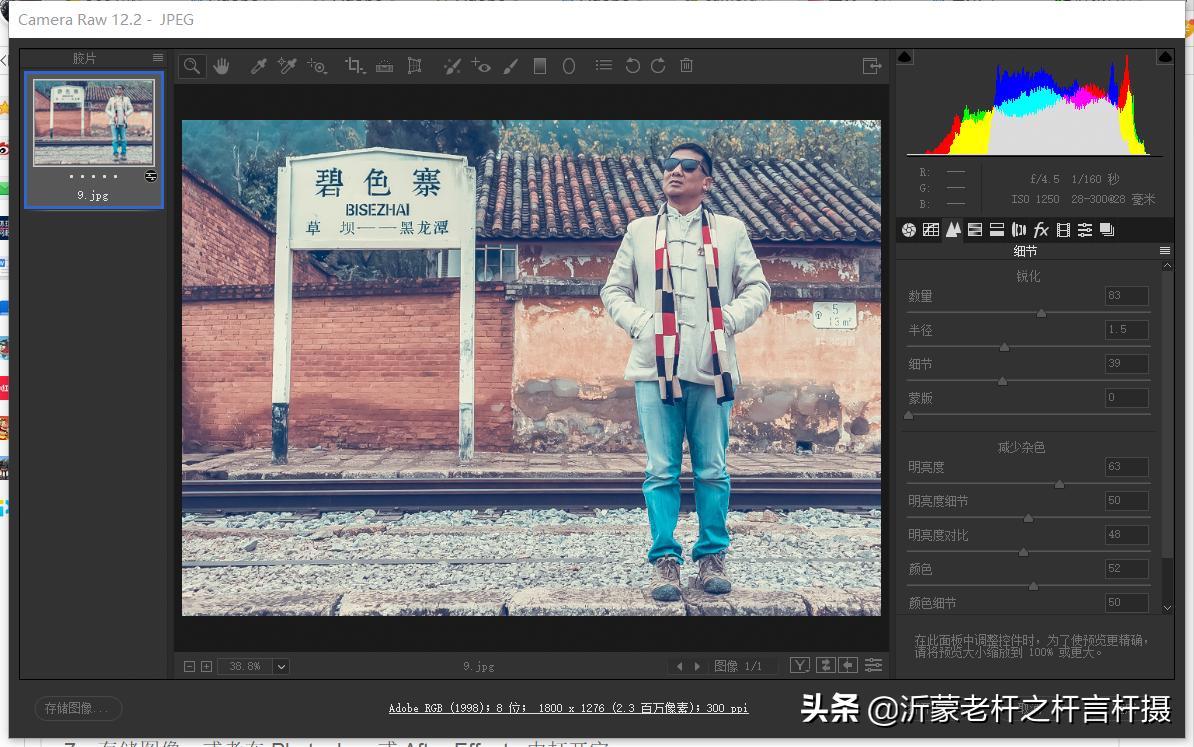This screenshot has height=747, width=1194.
Task: Open the Adobe RGB workflow options link
Action: point(568,708)
